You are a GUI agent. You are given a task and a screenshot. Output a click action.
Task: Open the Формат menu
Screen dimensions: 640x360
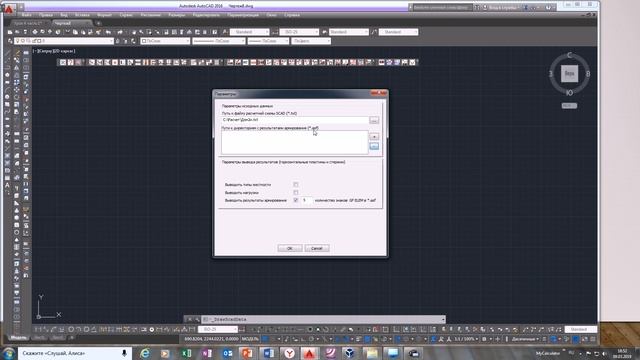pos(104,15)
